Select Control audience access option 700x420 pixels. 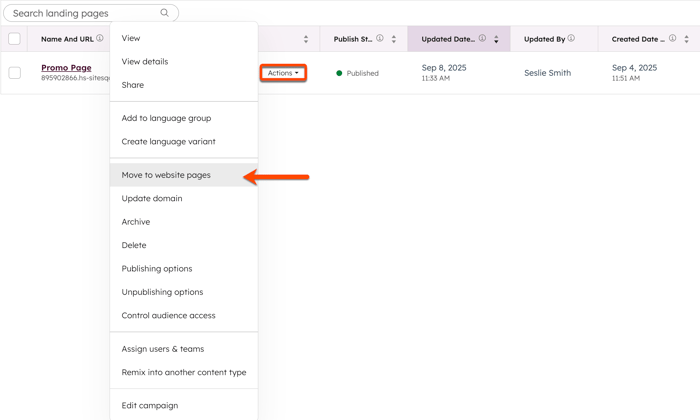click(168, 315)
